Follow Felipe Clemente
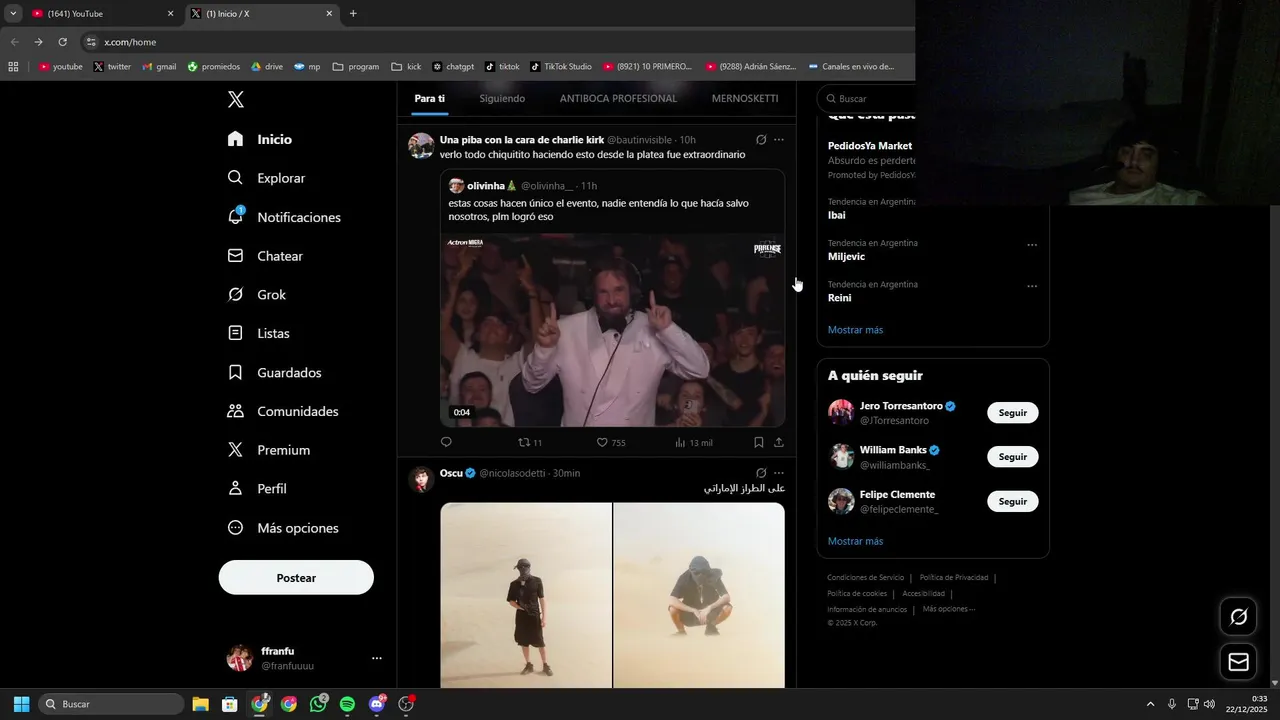The image size is (1280, 720). pos(1013,501)
